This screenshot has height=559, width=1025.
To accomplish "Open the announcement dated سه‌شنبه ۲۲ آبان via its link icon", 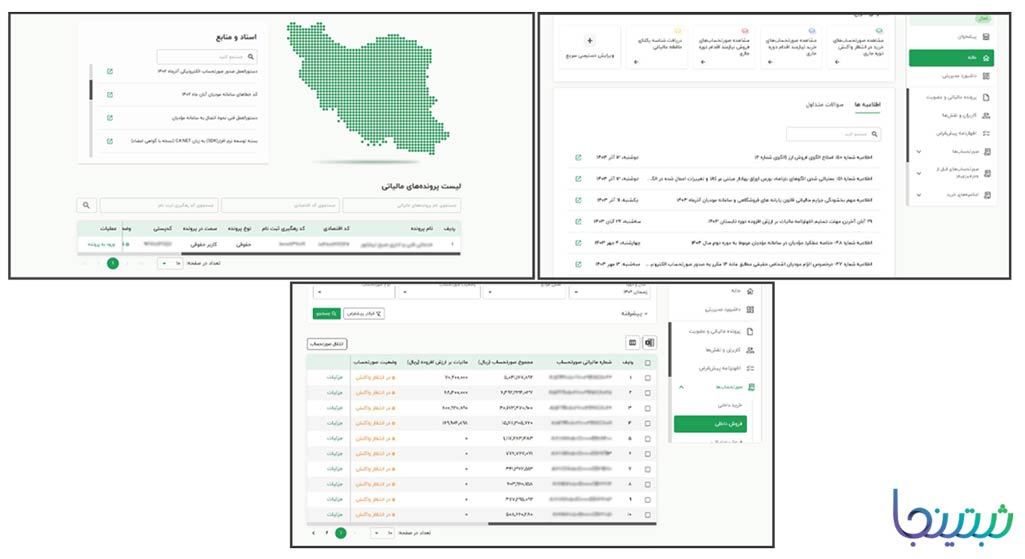I will click(578, 222).
